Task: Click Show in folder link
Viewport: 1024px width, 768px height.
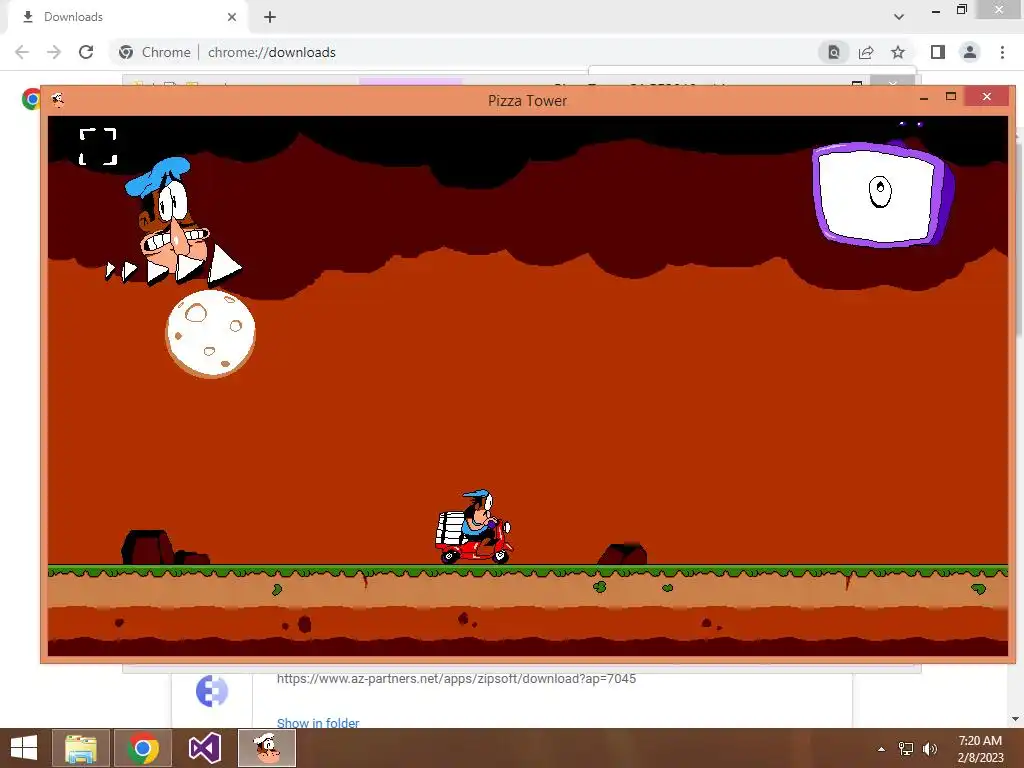Action: [317, 722]
